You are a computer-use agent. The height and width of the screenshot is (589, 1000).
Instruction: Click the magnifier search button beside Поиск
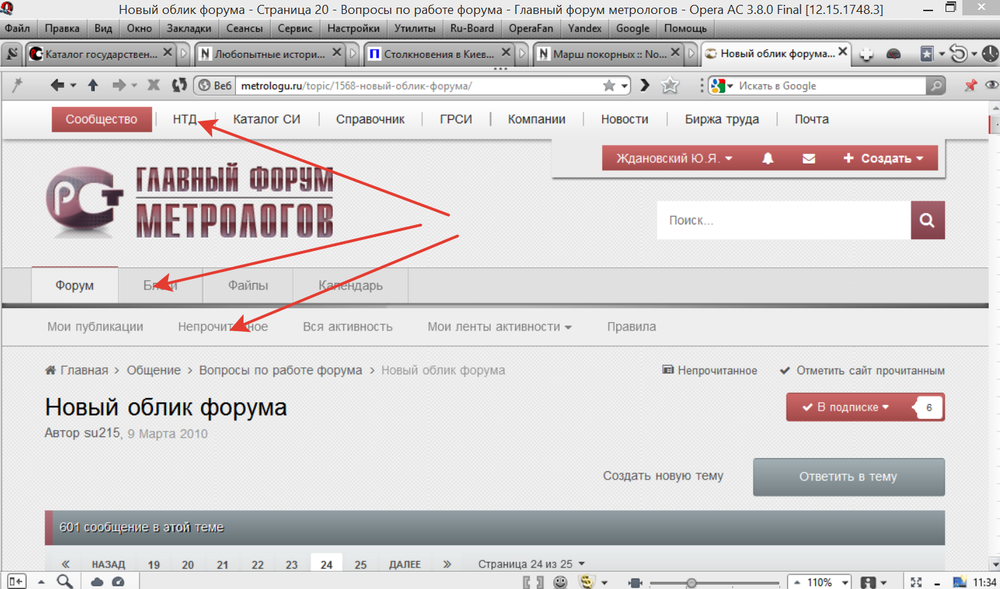coord(927,221)
